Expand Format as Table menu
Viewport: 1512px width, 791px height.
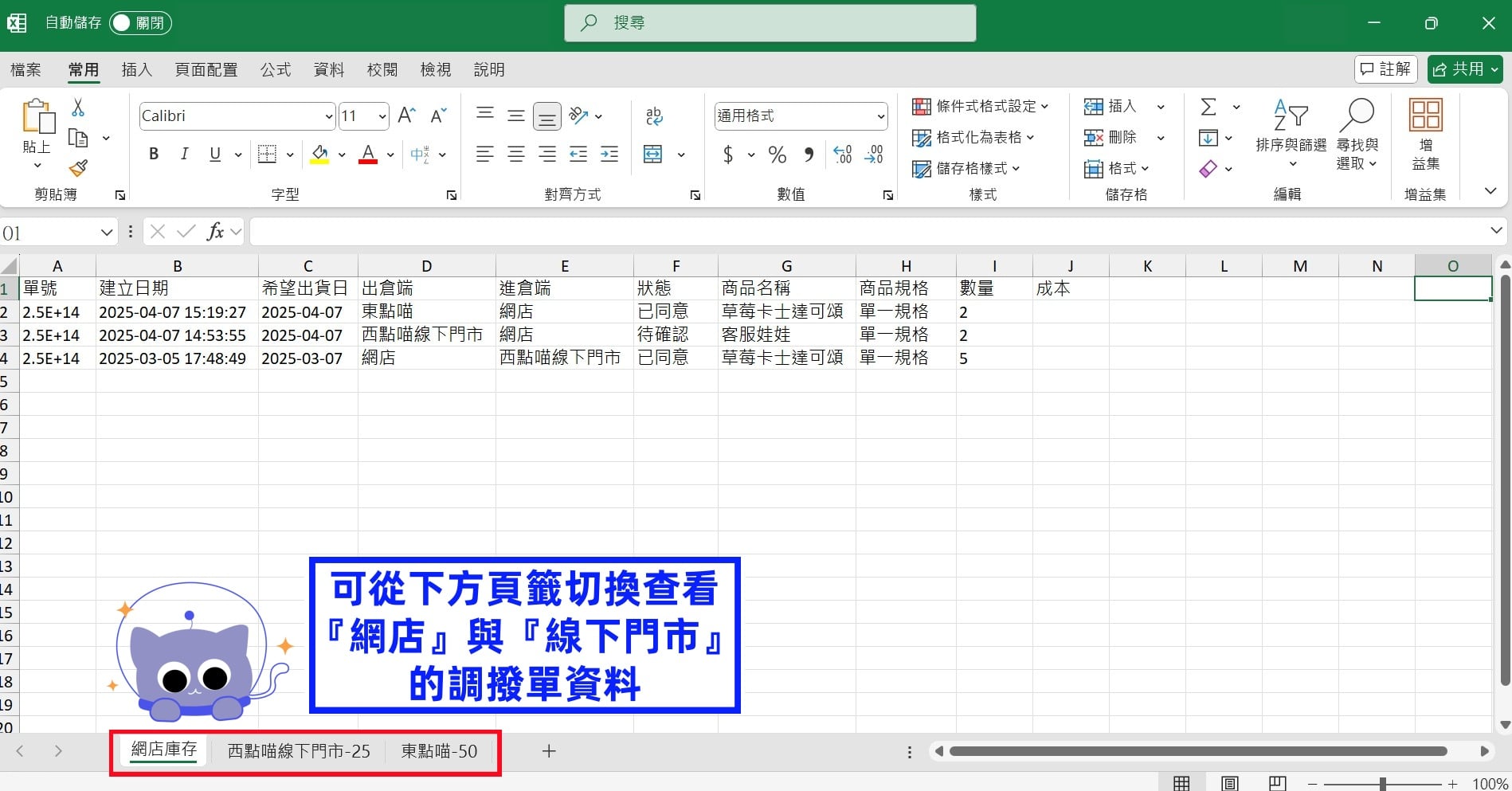[x=973, y=137]
